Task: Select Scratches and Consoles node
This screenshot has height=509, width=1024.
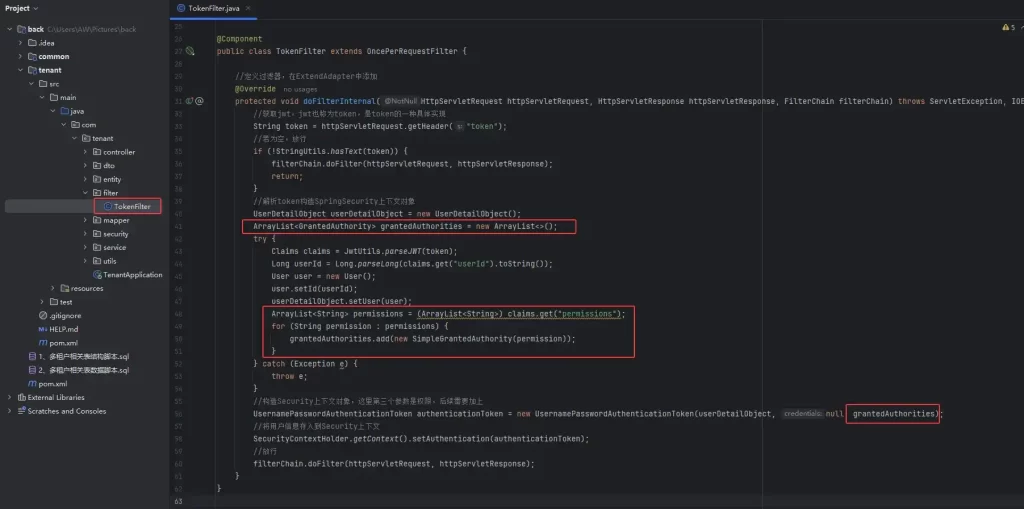Action: (x=66, y=411)
